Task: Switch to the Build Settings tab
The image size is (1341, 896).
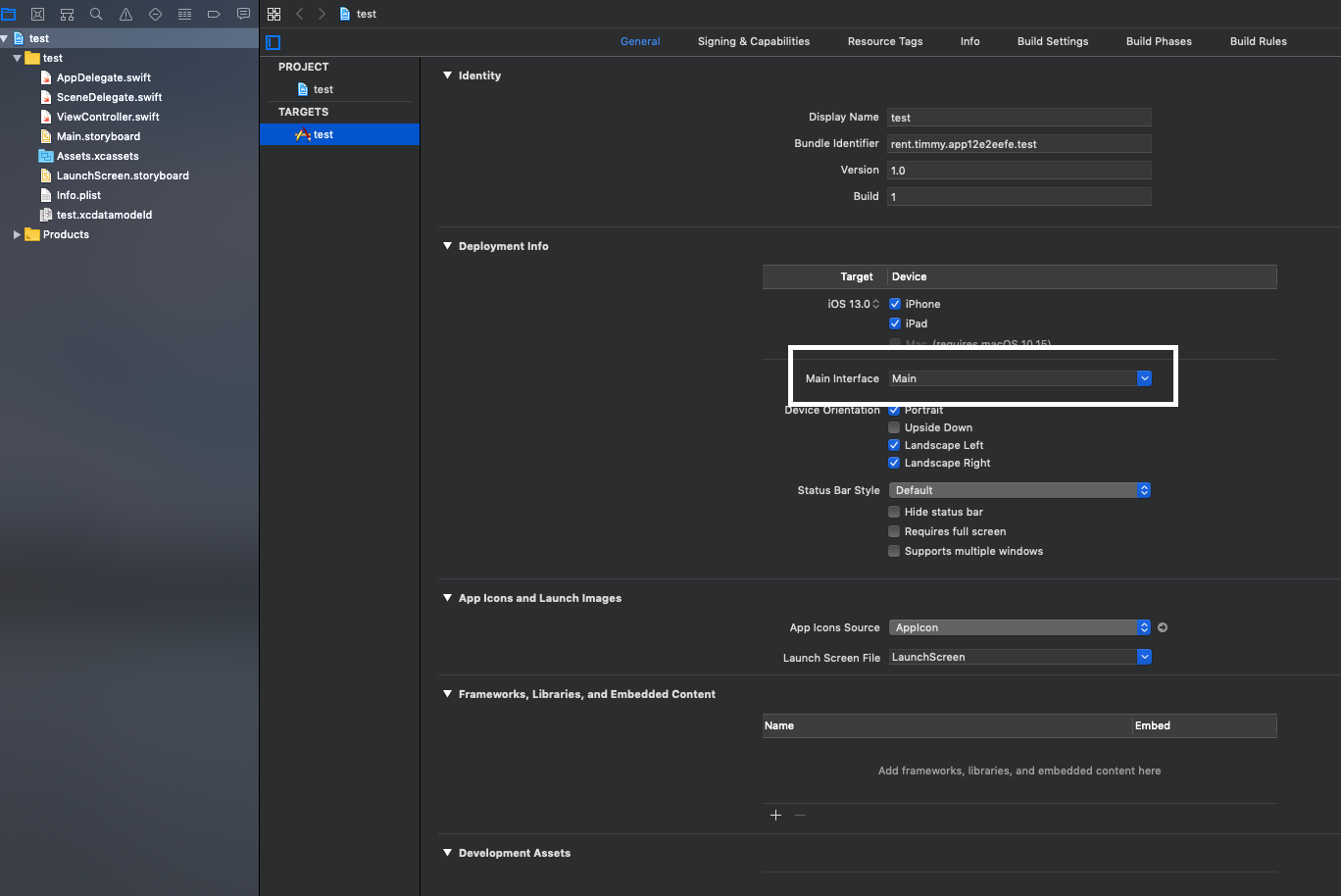Action: pos(1053,41)
